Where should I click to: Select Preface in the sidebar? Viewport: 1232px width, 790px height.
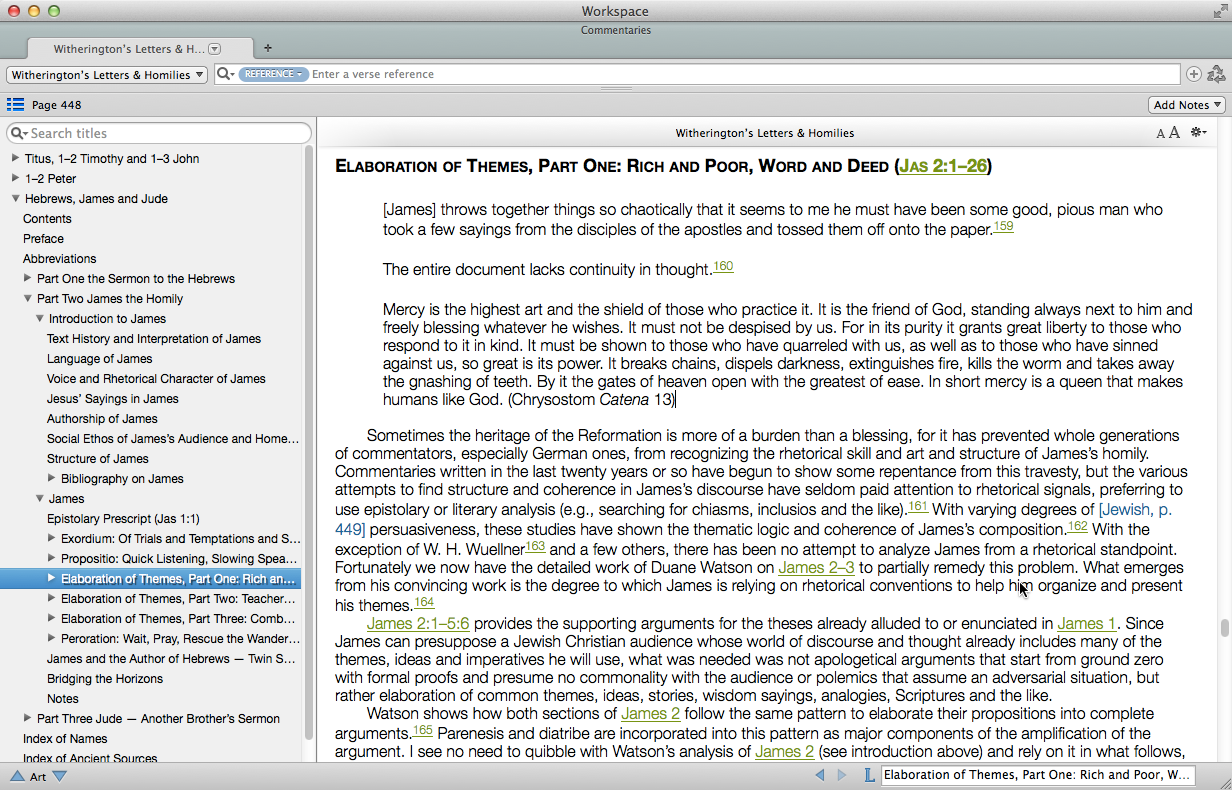point(44,239)
